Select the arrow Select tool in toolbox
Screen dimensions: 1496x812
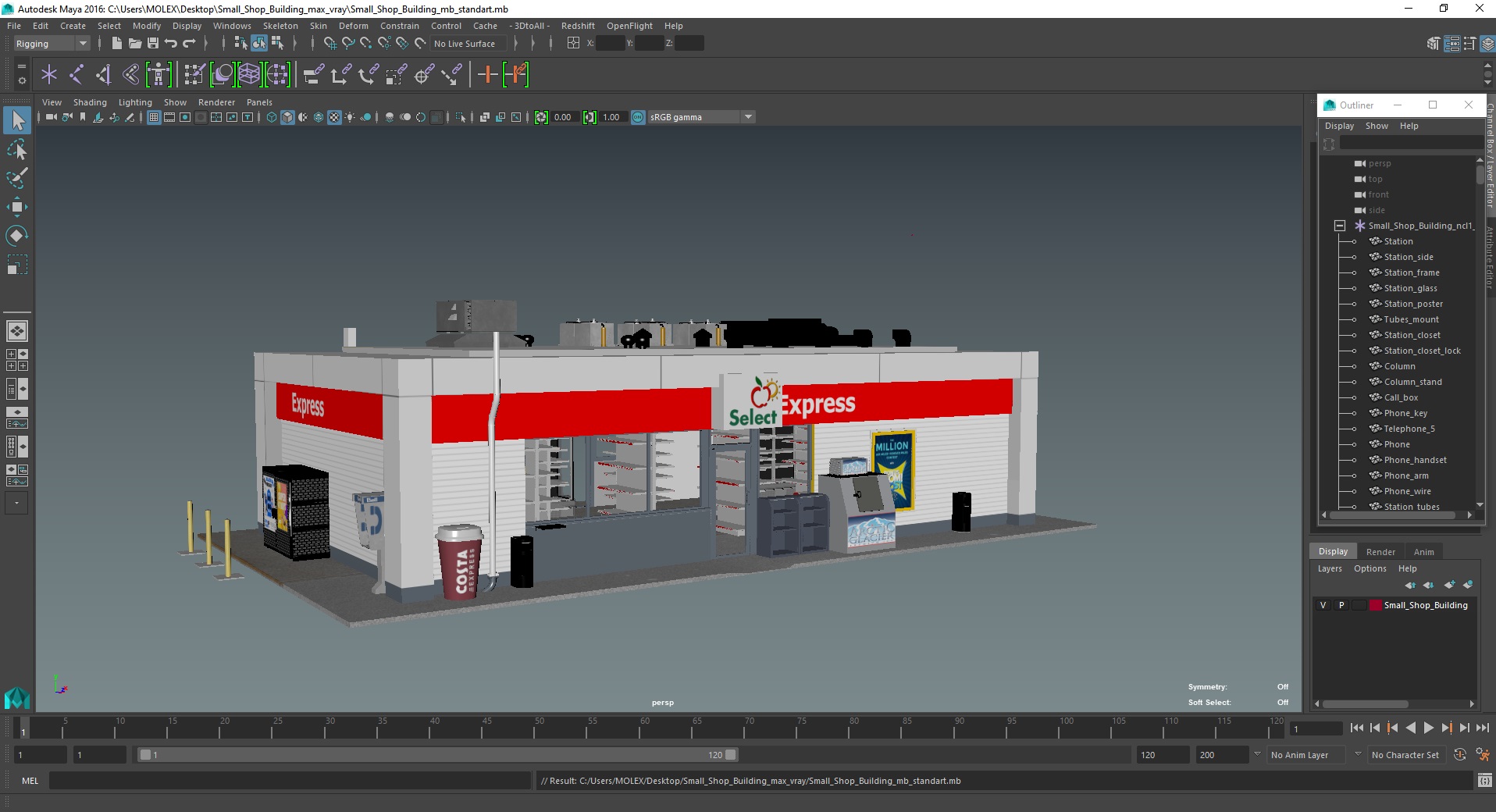click(x=17, y=120)
